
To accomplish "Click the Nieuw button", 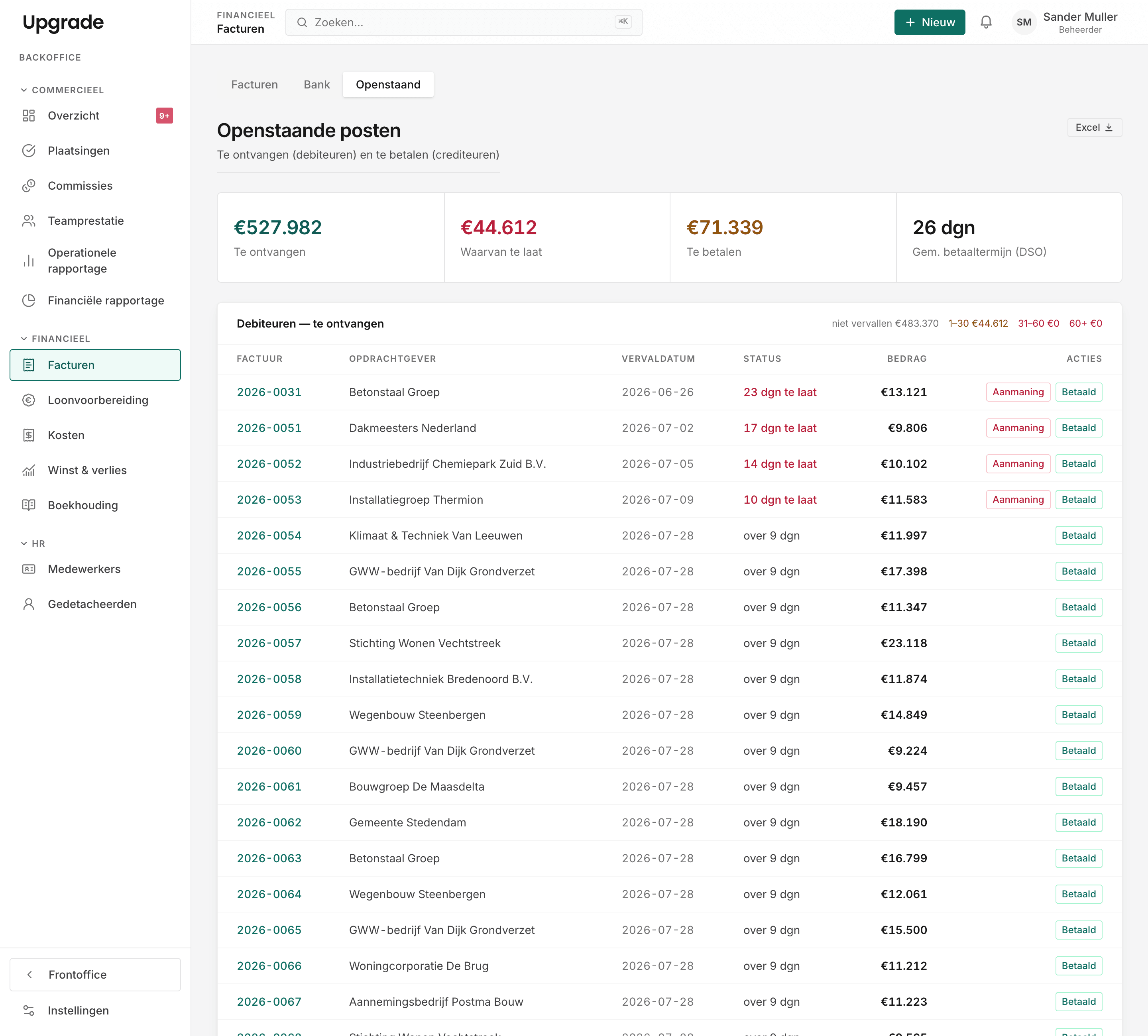I will click(929, 22).
